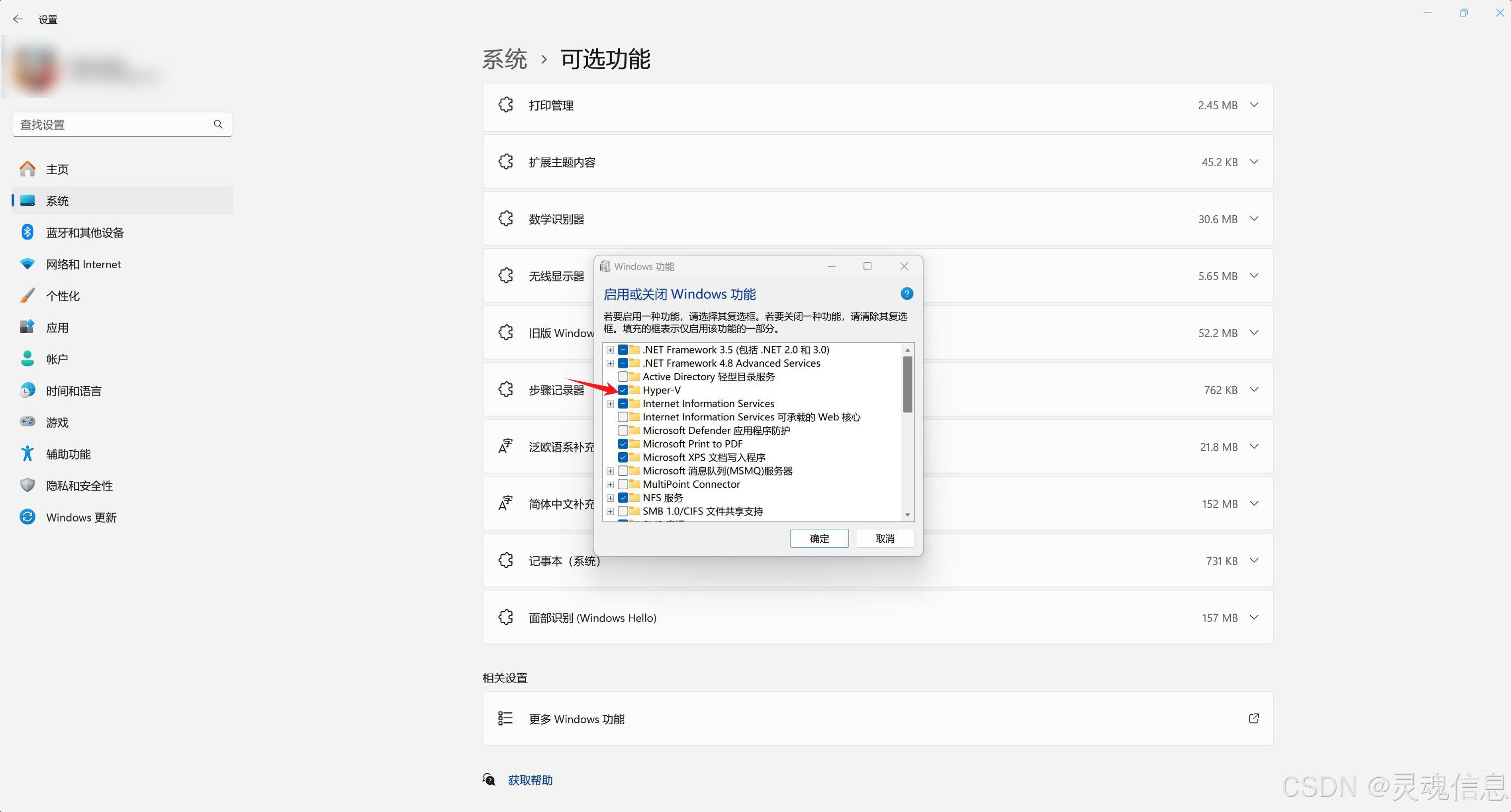Click the search magnifier icon
Screen dimensions: 1511x812
(218, 124)
